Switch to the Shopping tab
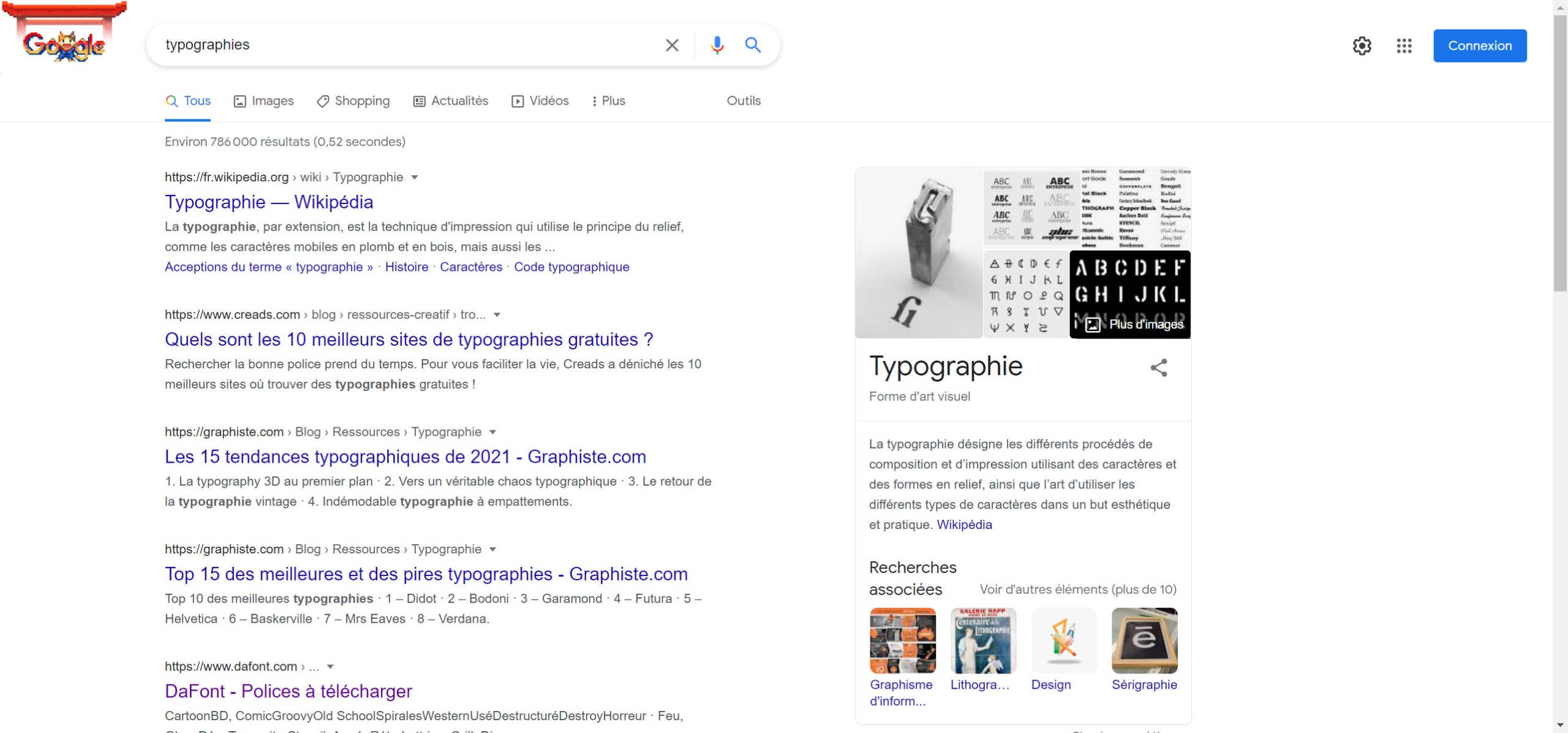This screenshot has height=733, width=1568. [x=353, y=101]
